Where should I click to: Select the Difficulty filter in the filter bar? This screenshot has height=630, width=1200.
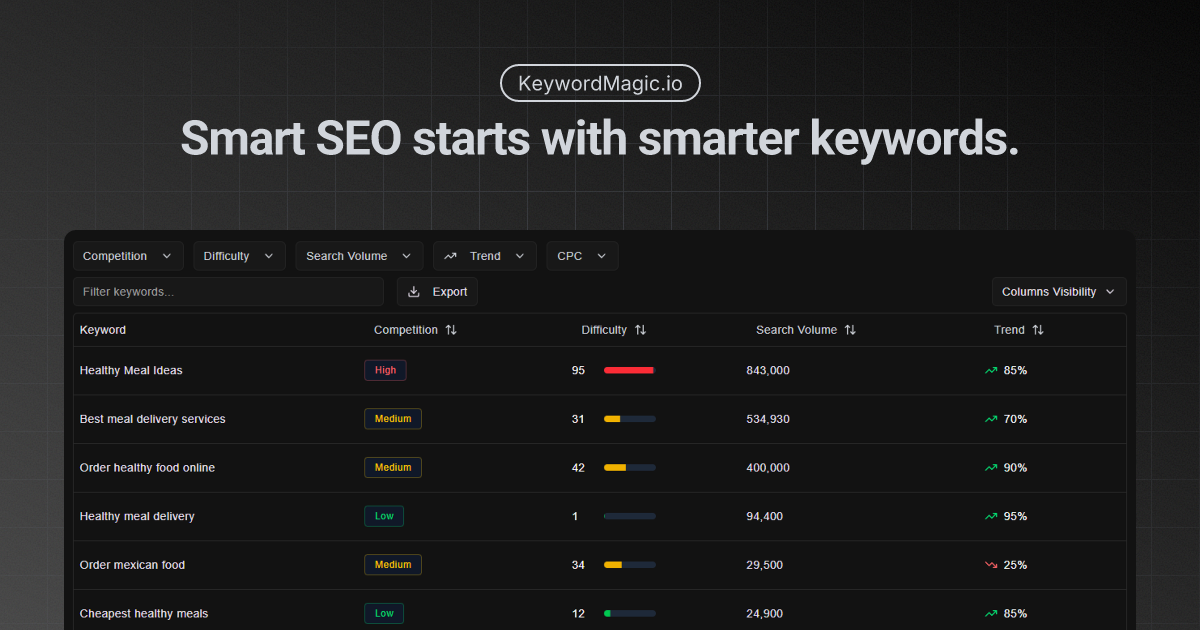point(238,256)
